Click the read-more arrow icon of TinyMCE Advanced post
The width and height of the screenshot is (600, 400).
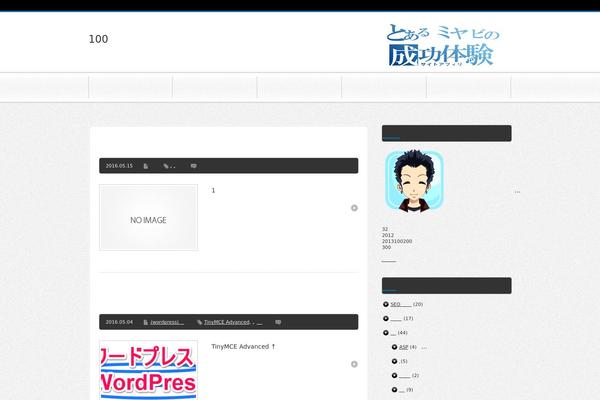[354, 364]
